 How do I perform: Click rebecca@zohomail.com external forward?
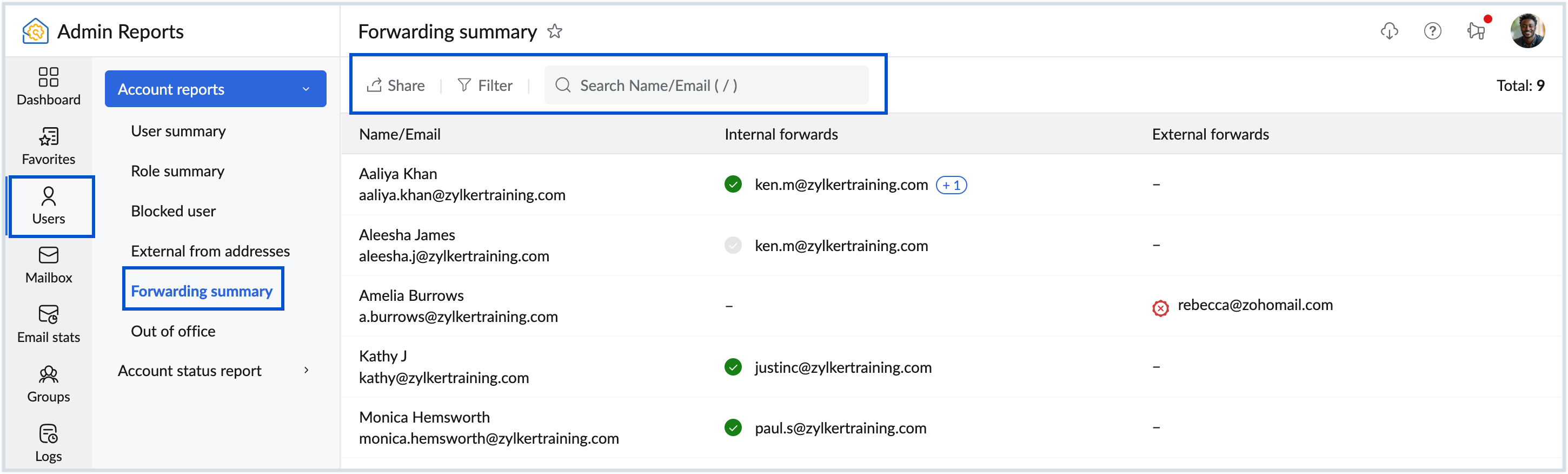coord(1255,305)
